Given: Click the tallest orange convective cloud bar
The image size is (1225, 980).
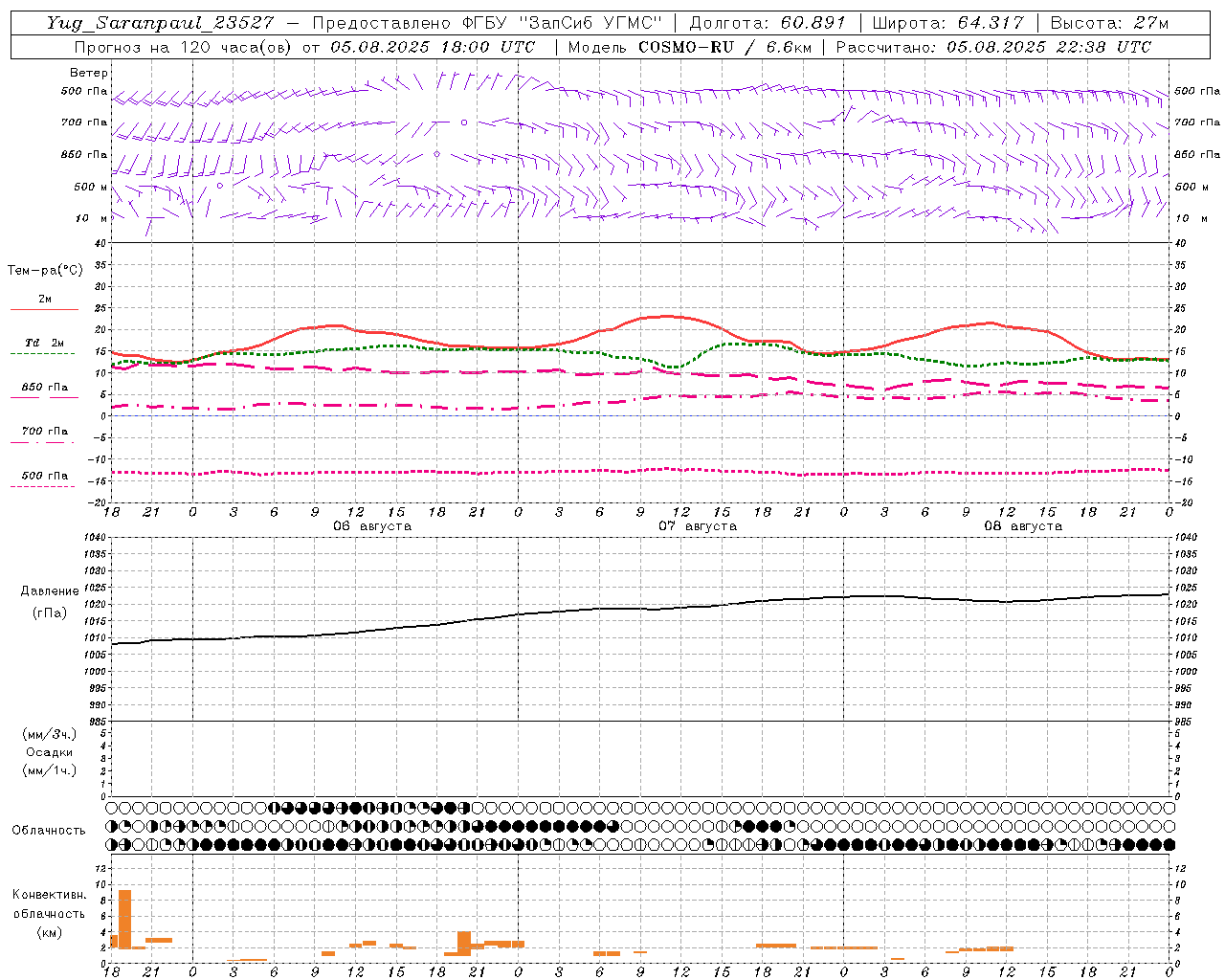Looking at the screenshot, I should pyautogui.click(x=124, y=919).
